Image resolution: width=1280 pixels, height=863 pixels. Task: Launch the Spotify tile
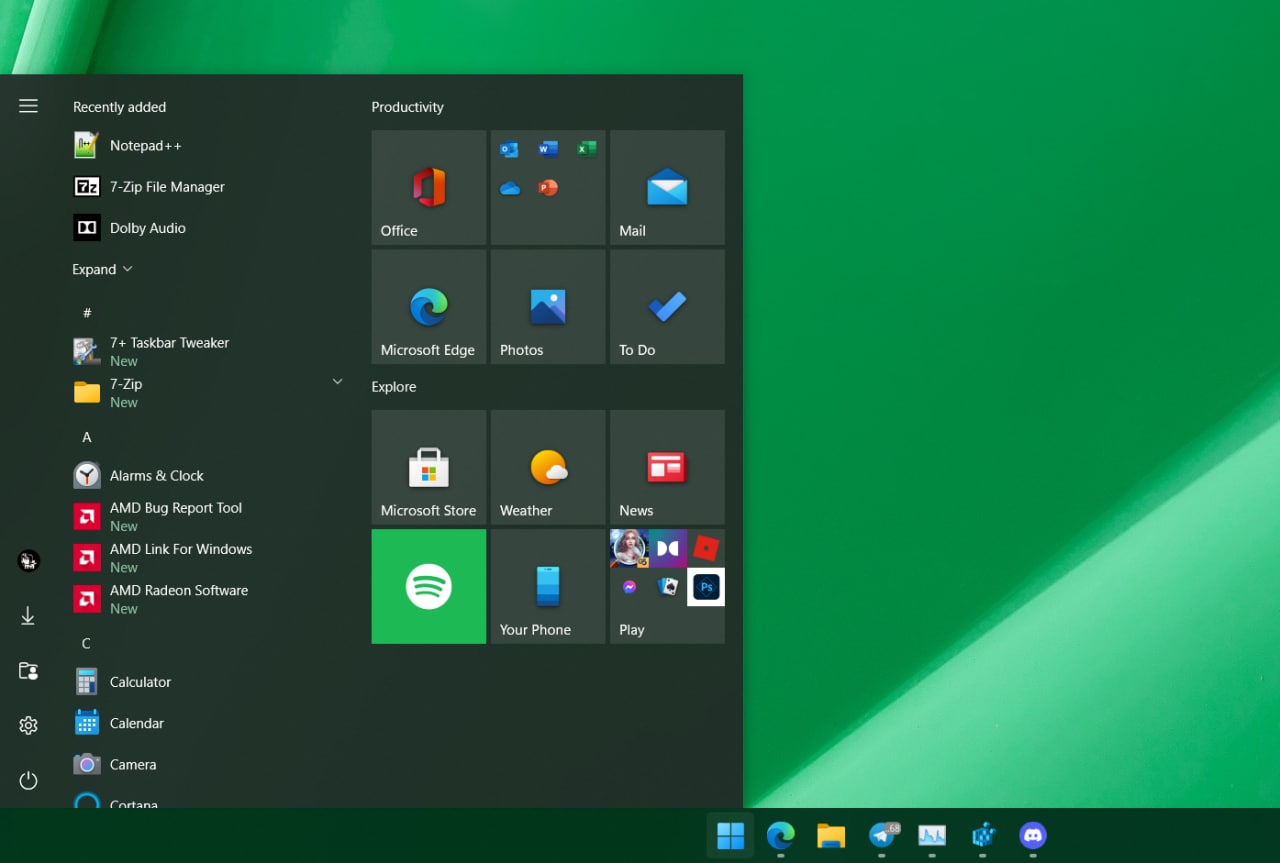[x=429, y=587]
